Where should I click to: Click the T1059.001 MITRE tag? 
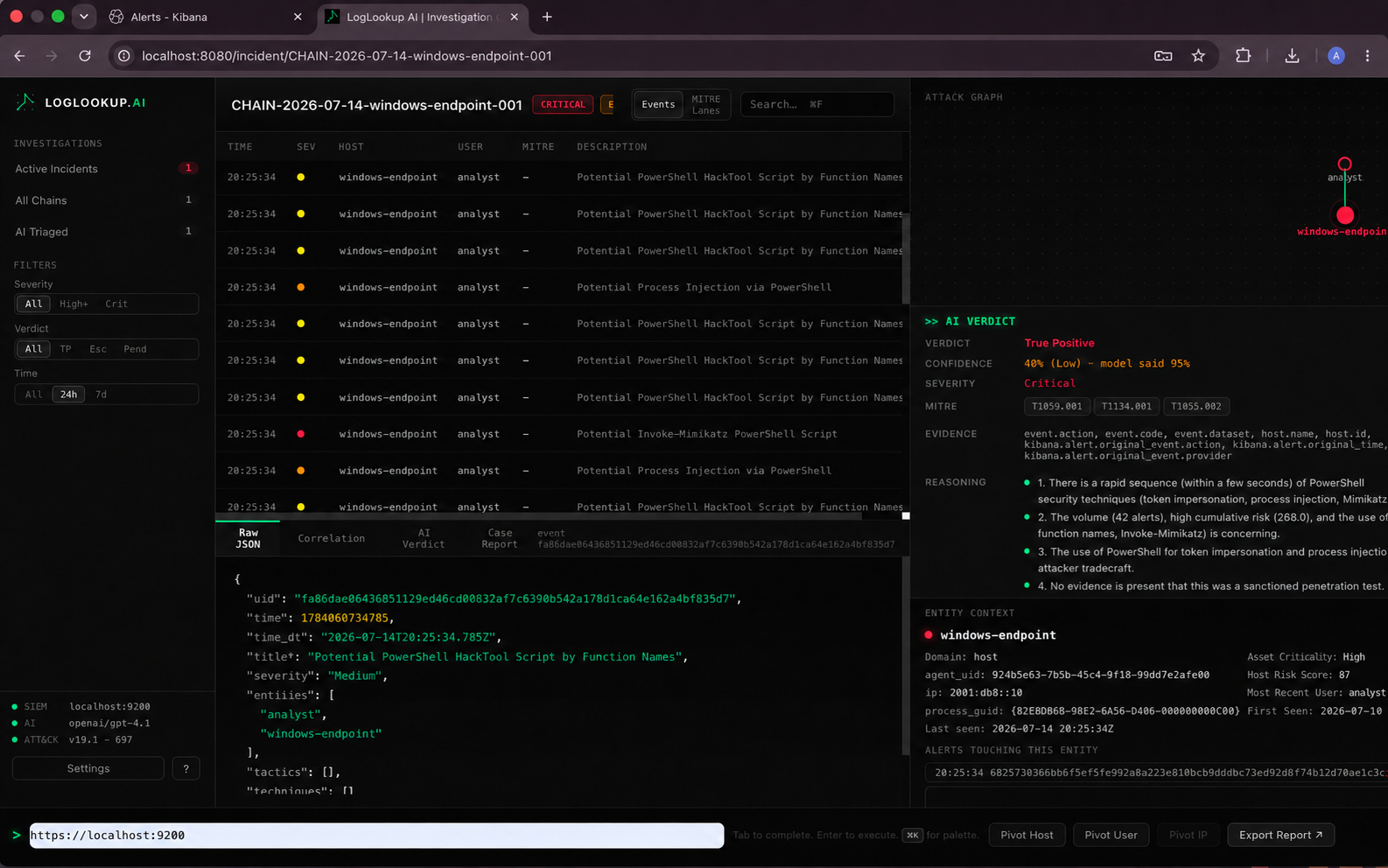point(1056,406)
